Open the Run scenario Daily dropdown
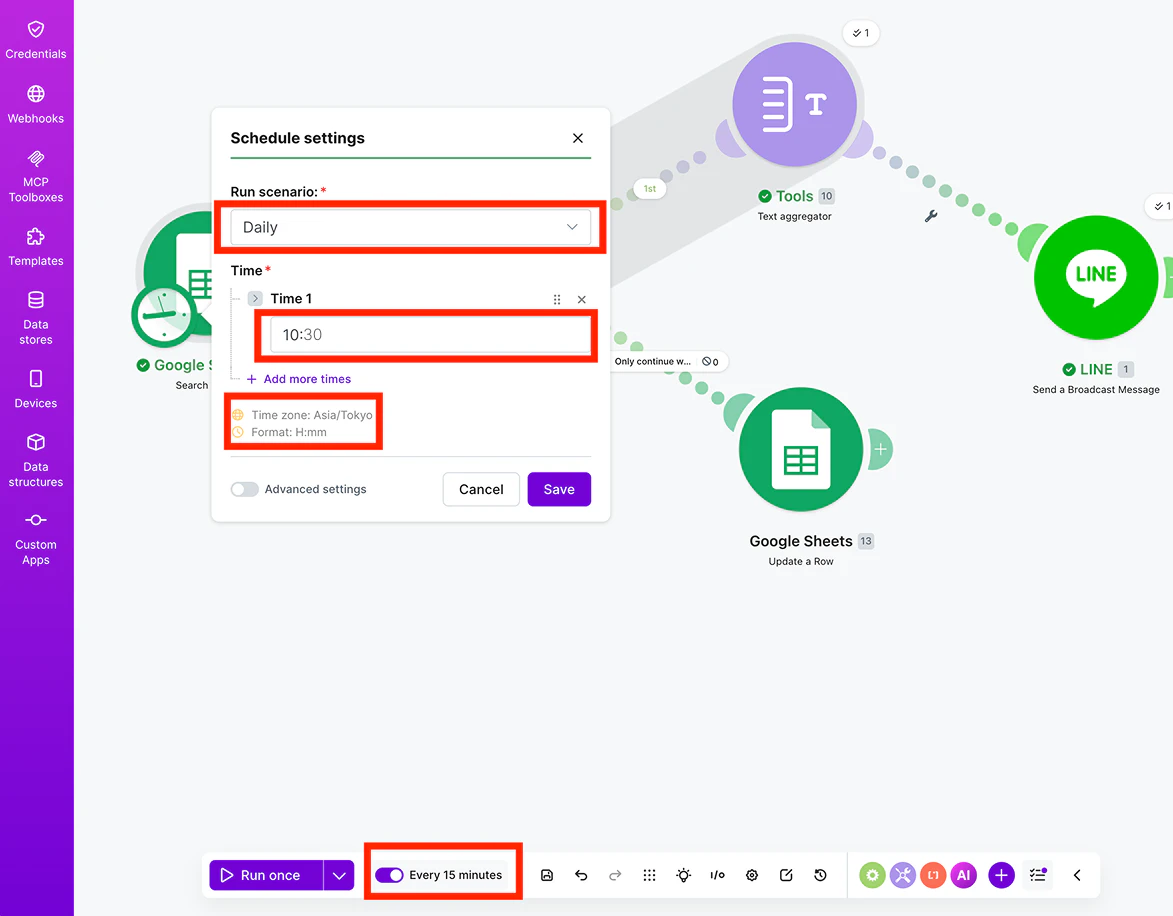The image size is (1173, 916). tap(411, 227)
